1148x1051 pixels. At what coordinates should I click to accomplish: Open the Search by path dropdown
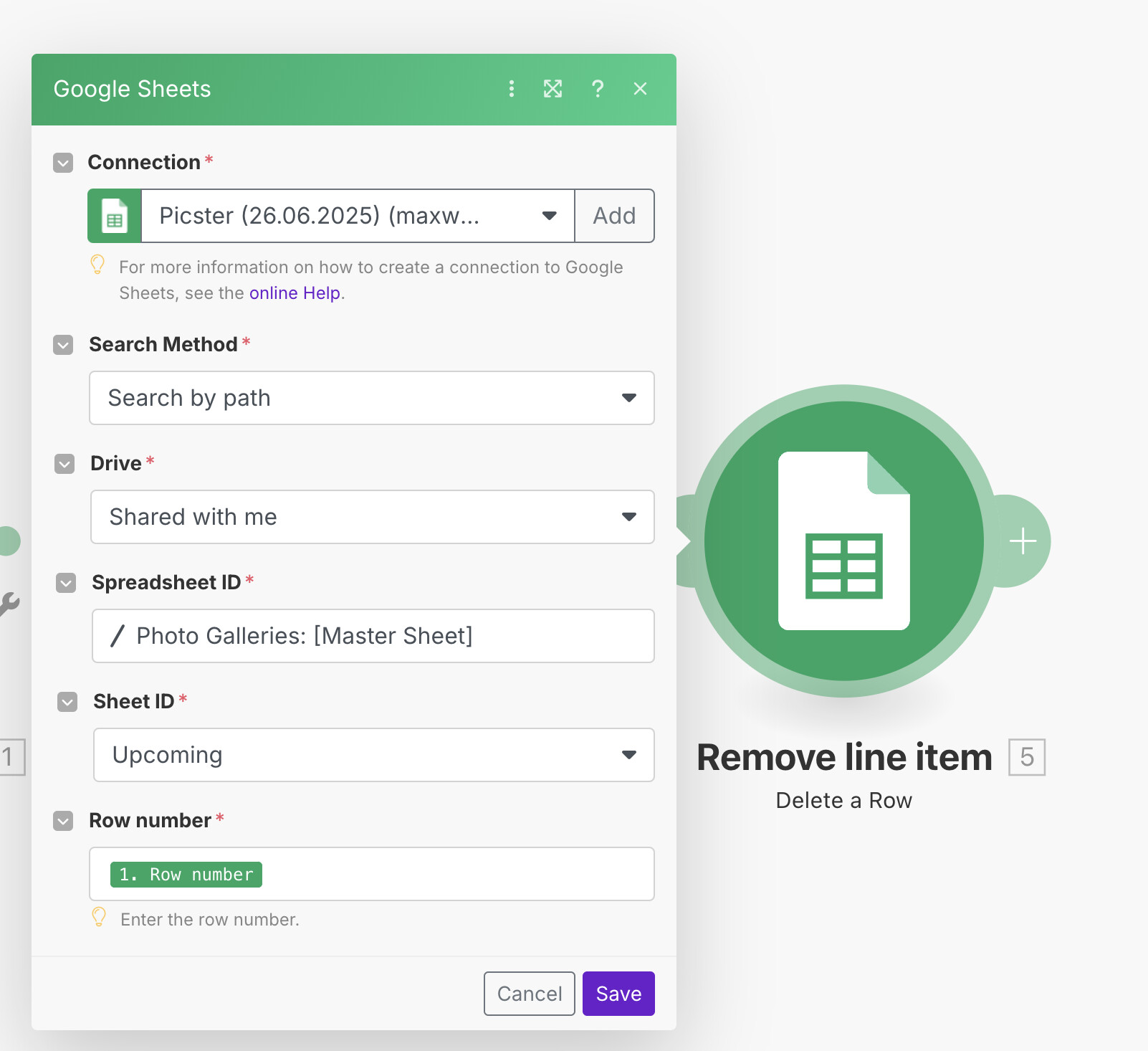coord(372,398)
